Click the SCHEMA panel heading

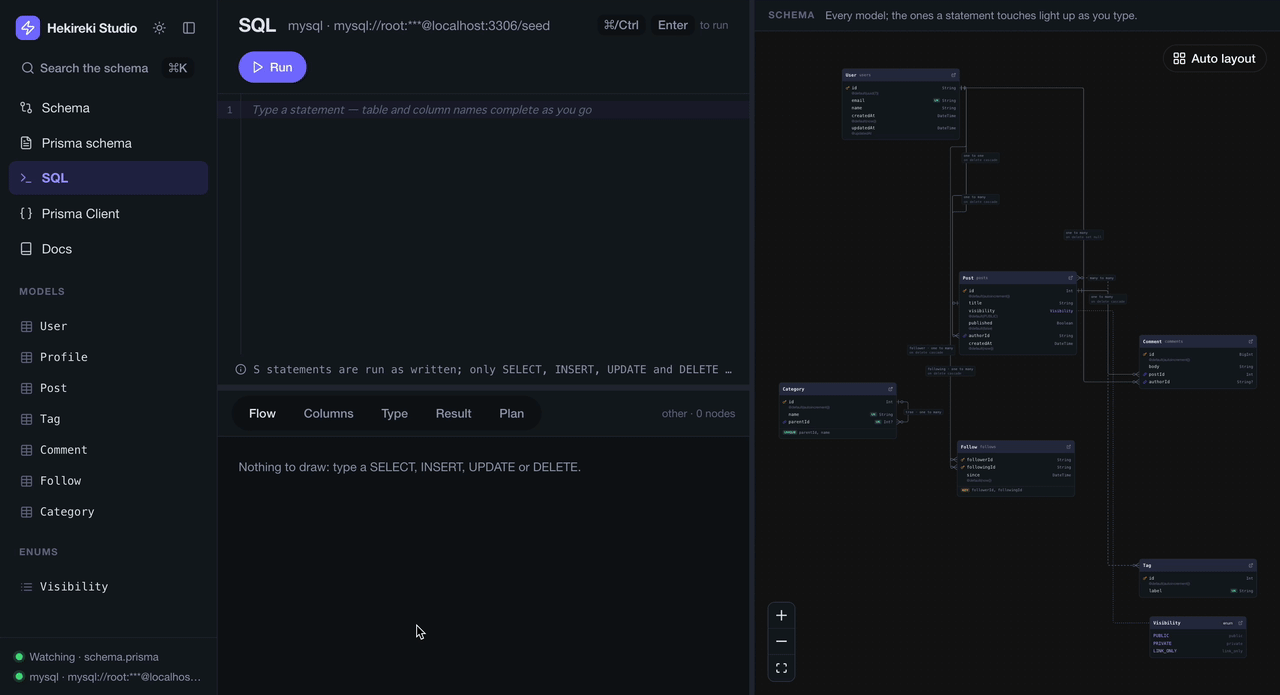(x=791, y=16)
